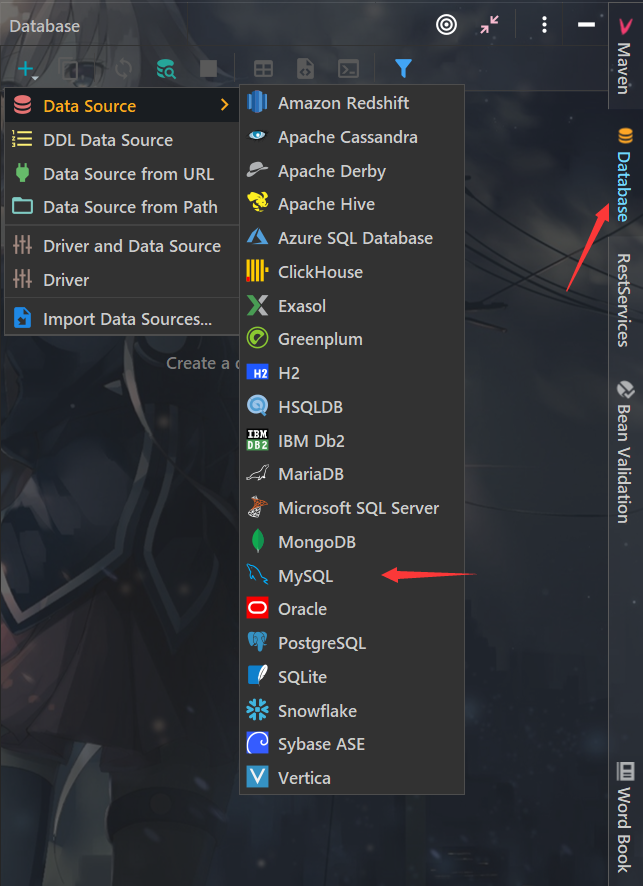The height and width of the screenshot is (886, 643).
Task: Click the Duplicate data source toolbar icon
Action: point(70,70)
